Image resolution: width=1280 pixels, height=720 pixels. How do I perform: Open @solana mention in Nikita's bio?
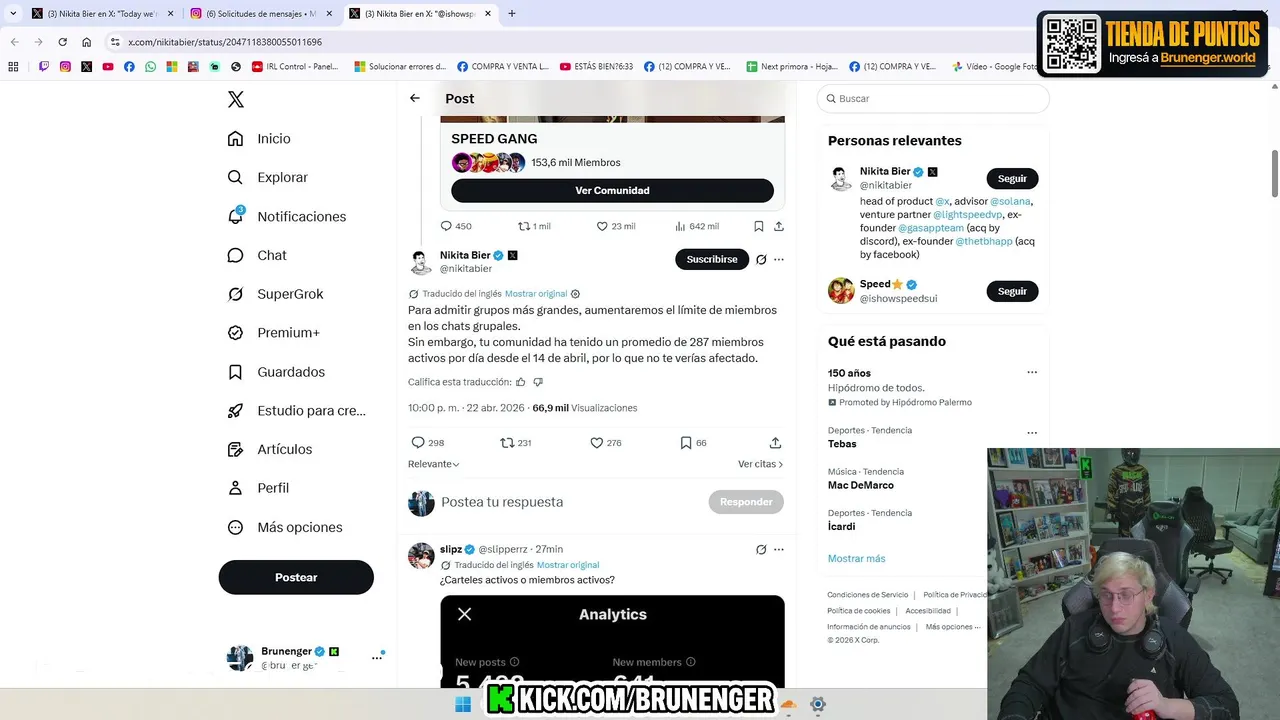tap(1010, 201)
